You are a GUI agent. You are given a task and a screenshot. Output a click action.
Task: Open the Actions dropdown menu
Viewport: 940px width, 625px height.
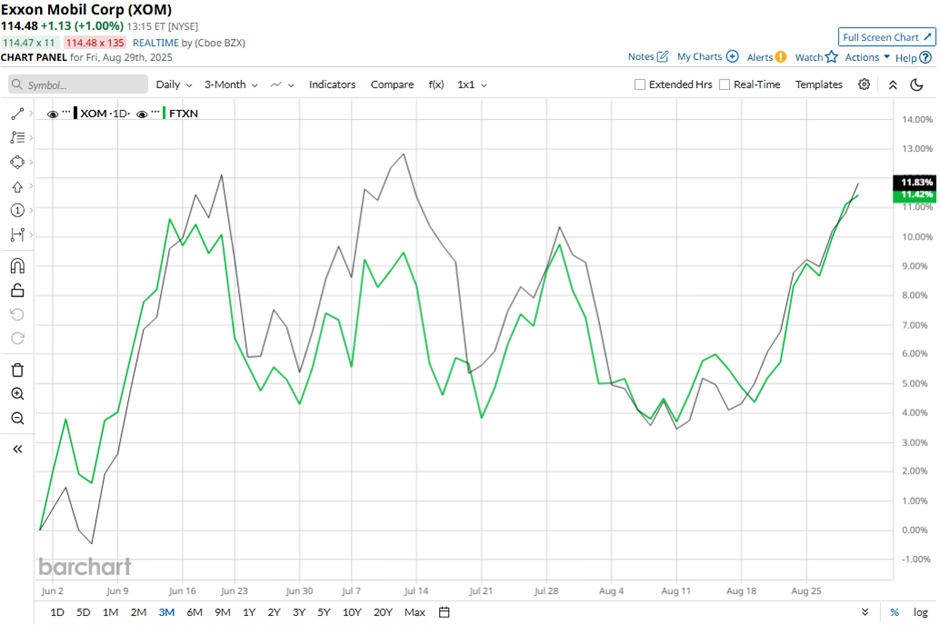[867, 57]
